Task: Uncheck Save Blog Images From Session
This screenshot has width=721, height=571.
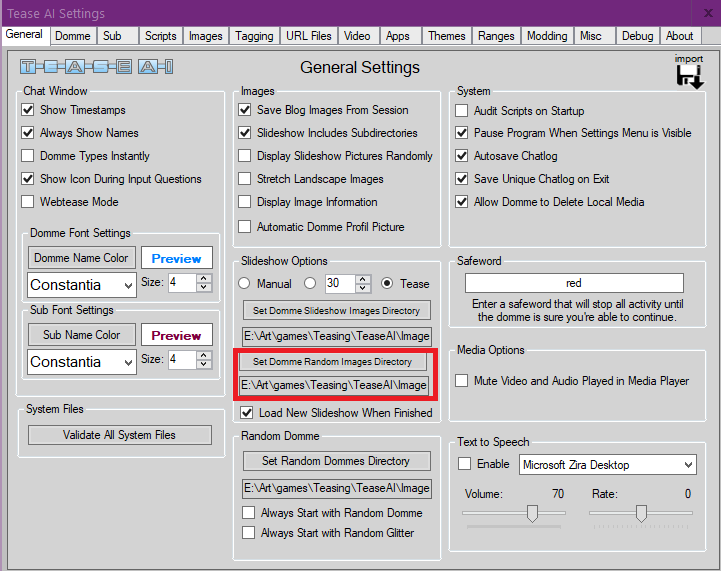Action: pos(245,109)
